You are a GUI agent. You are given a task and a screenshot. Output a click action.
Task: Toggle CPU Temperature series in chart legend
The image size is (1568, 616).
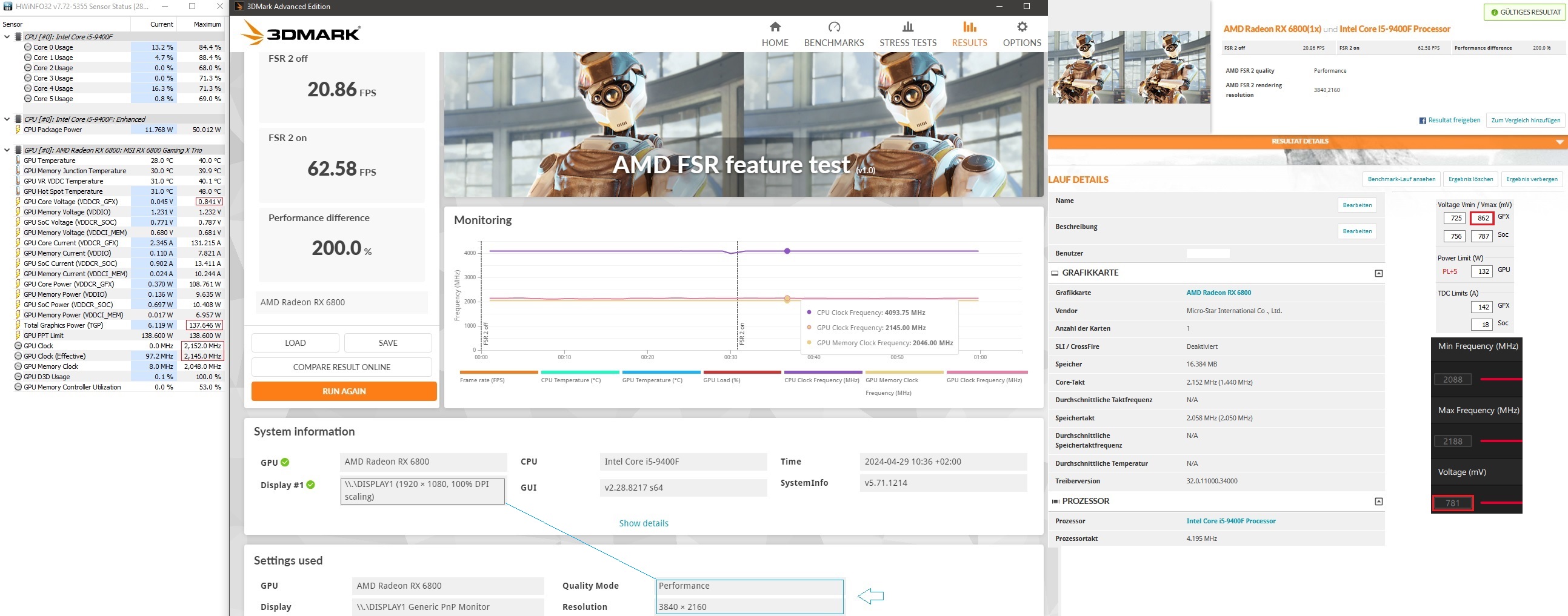click(579, 376)
